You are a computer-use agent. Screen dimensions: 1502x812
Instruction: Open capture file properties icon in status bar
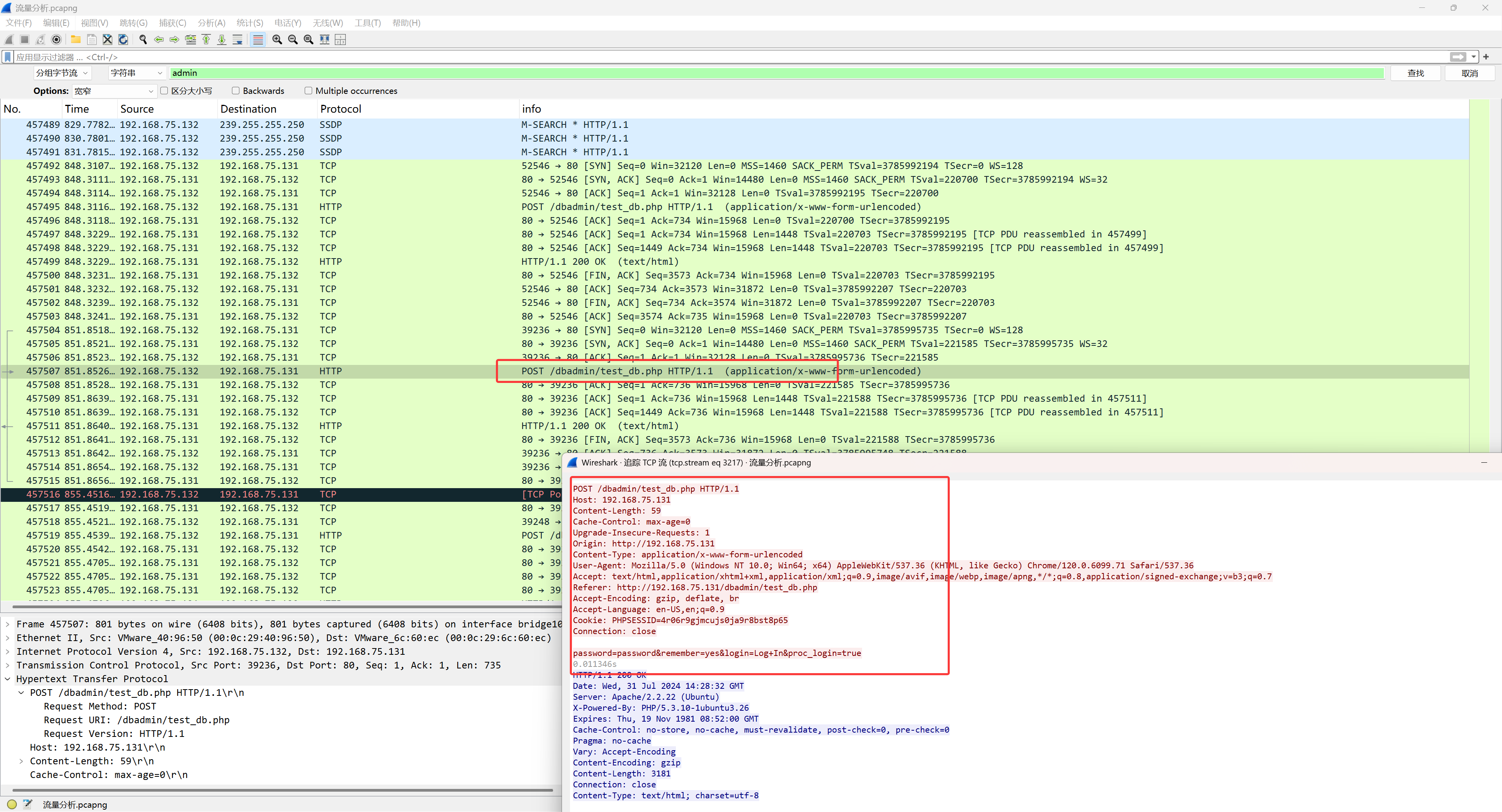(27, 805)
